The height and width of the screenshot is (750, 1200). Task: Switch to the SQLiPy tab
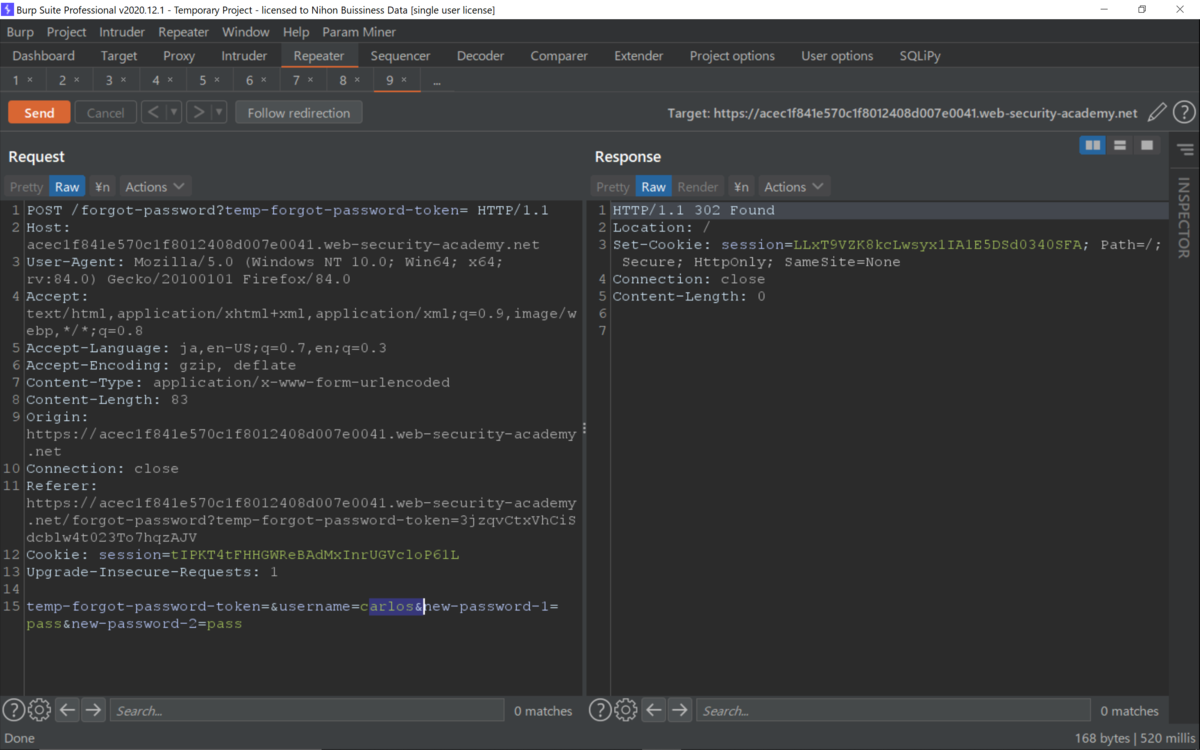[920, 56]
